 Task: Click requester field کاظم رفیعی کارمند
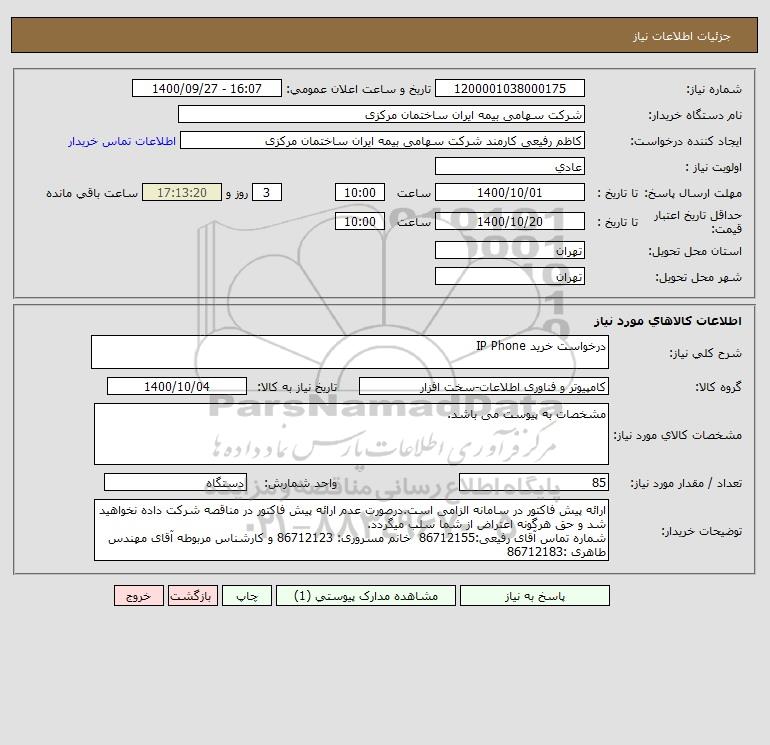(x=382, y=140)
